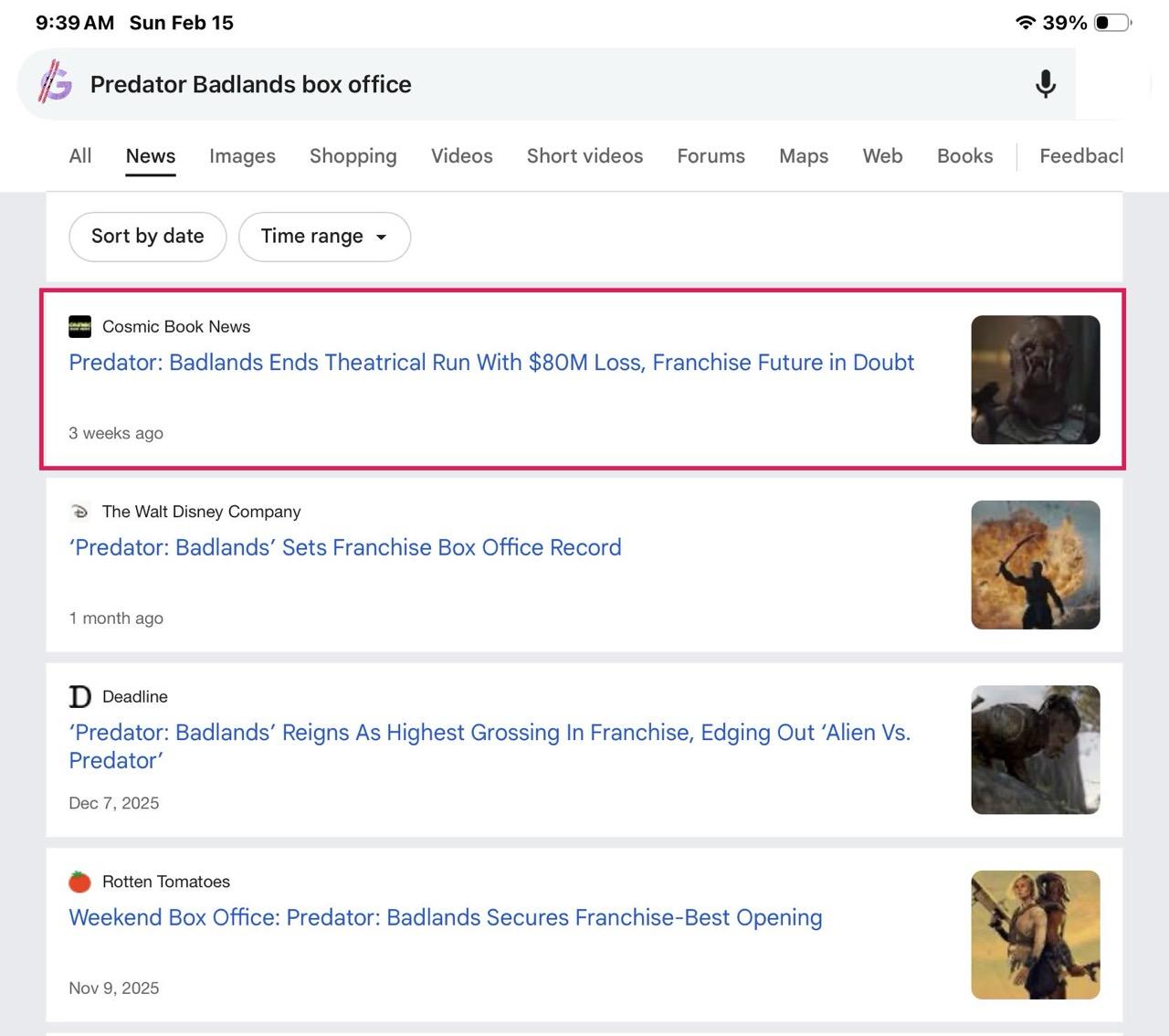Open the Books tab
This screenshot has width=1169, height=1036.
pyautogui.click(x=965, y=156)
